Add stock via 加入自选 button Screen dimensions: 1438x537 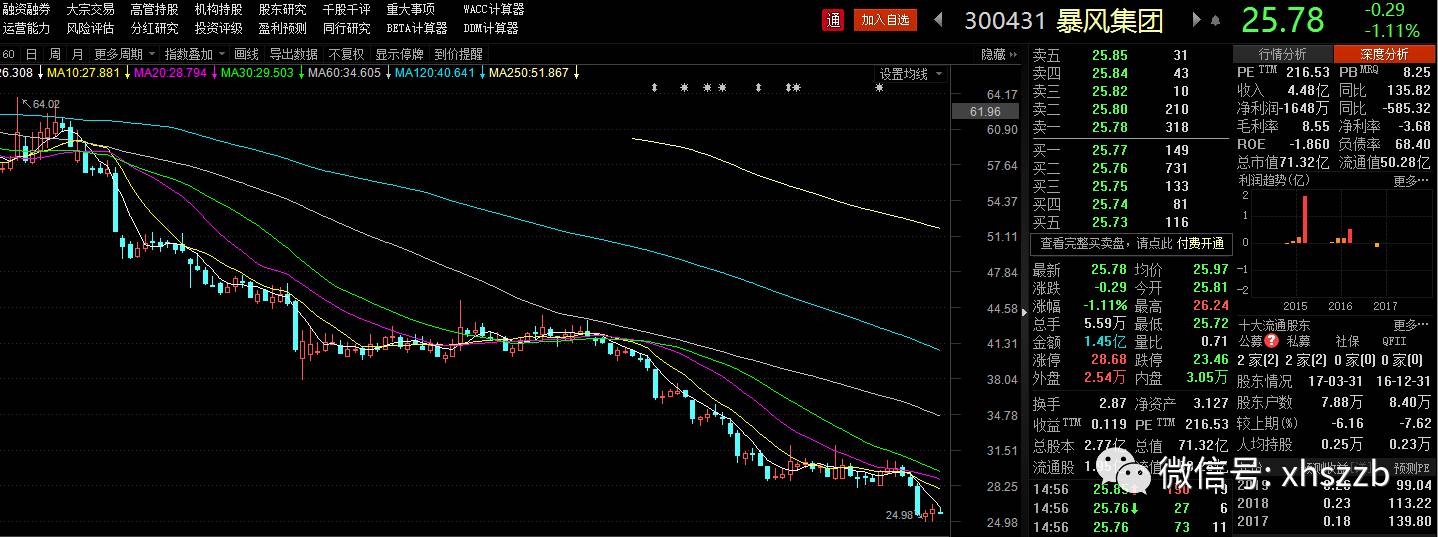885,19
